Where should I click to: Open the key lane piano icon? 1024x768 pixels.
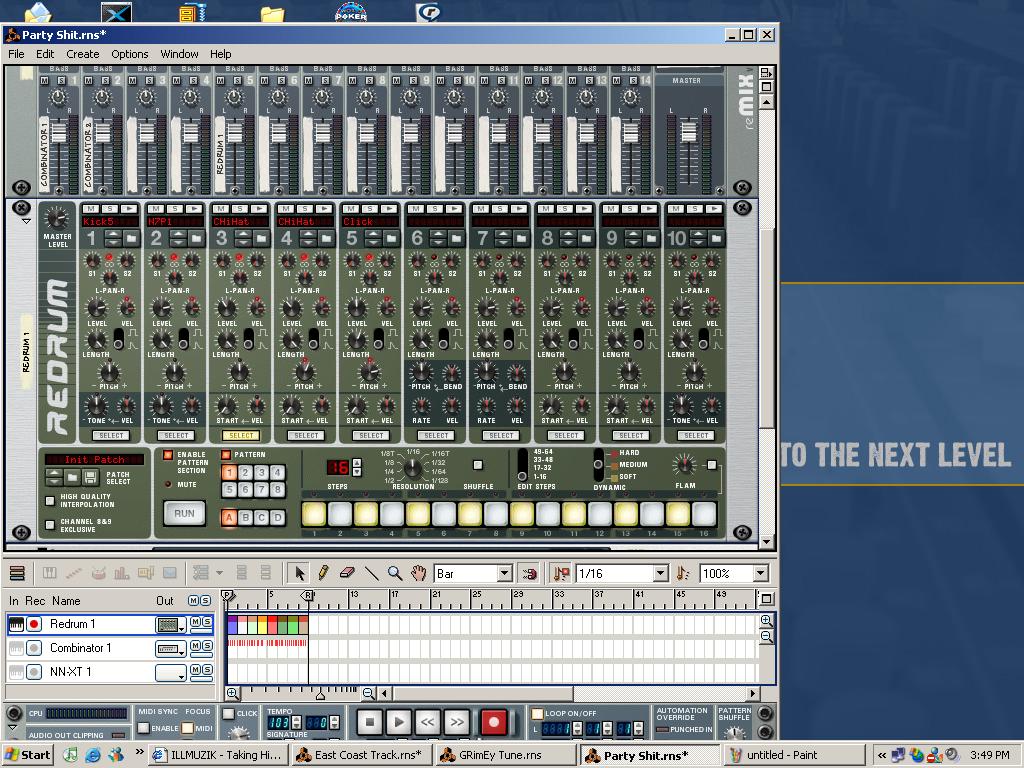click(x=49, y=573)
